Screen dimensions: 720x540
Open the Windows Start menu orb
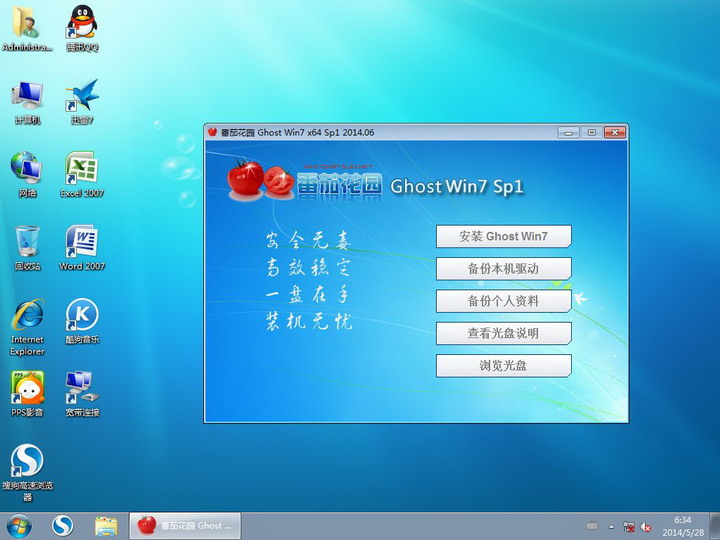coord(19,525)
